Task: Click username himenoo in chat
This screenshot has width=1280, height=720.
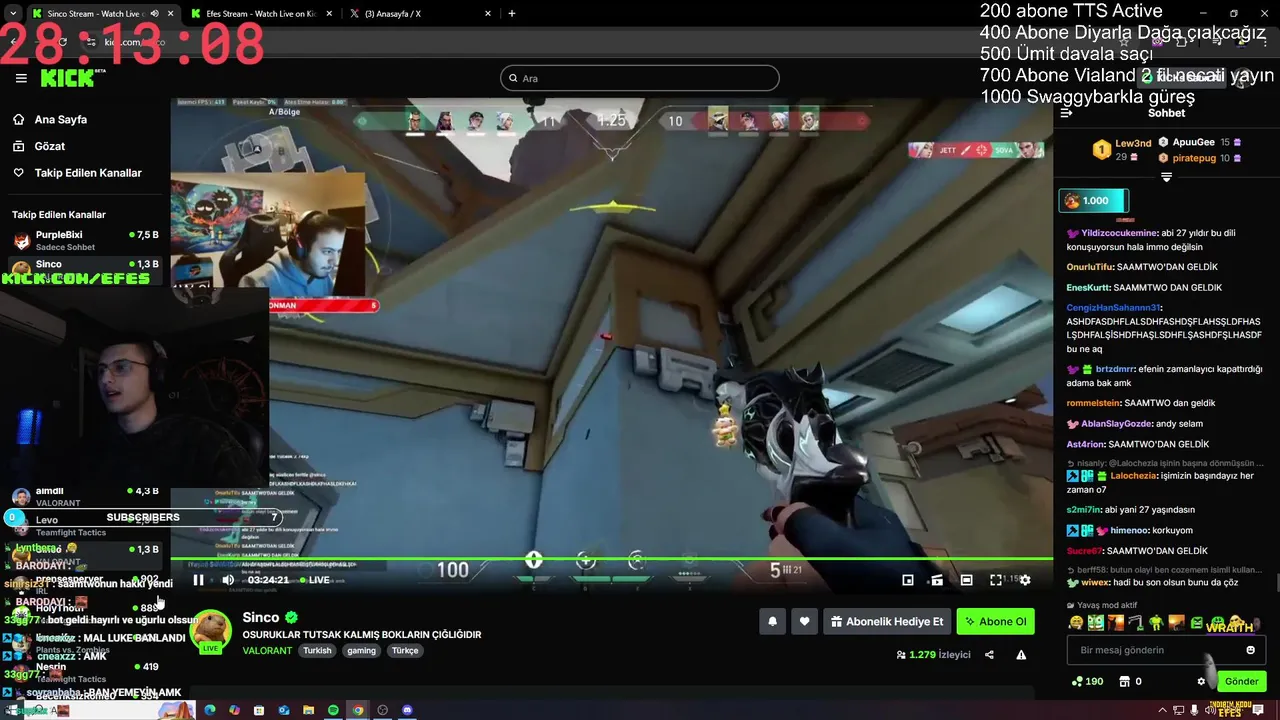Action: pyautogui.click(x=1129, y=530)
